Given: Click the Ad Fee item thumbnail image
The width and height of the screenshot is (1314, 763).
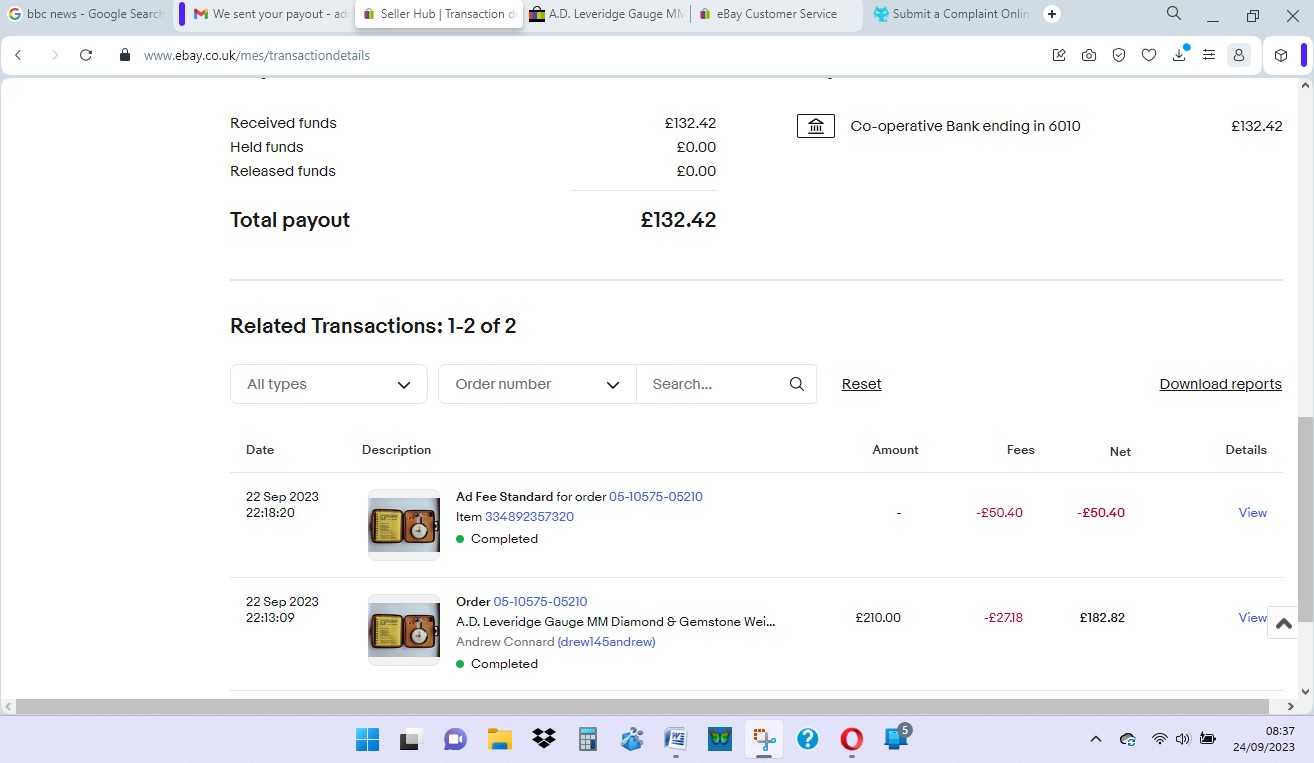Looking at the screenshot, I should click(404, 524).
